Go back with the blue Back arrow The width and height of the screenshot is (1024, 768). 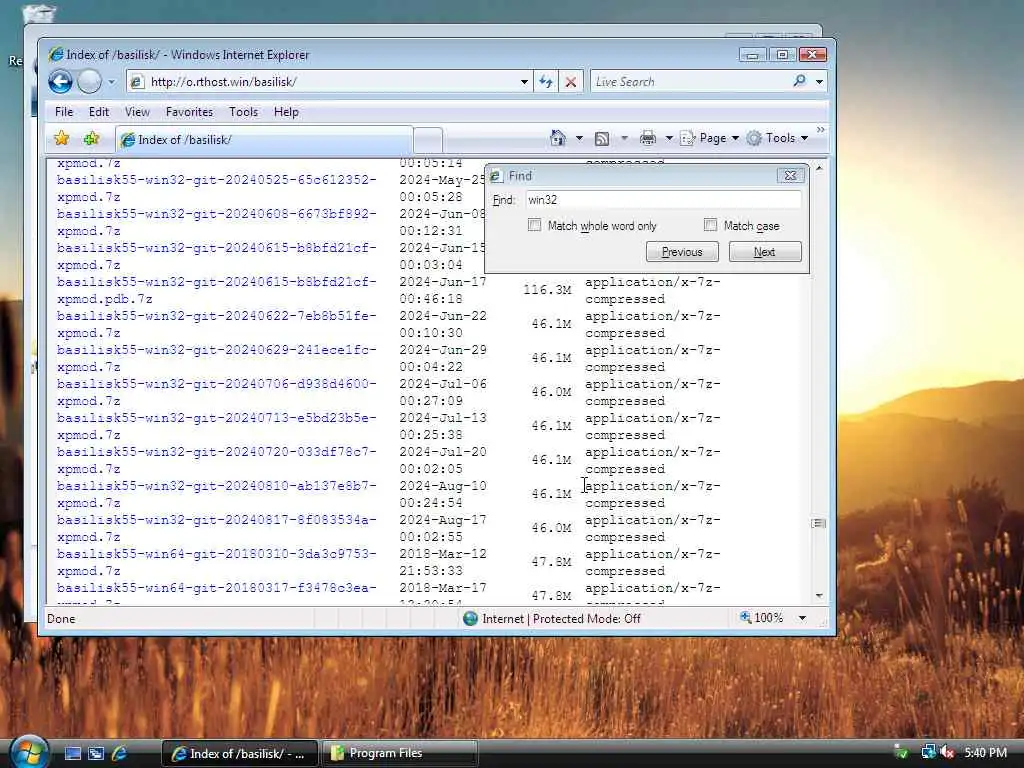coord(60,82)
